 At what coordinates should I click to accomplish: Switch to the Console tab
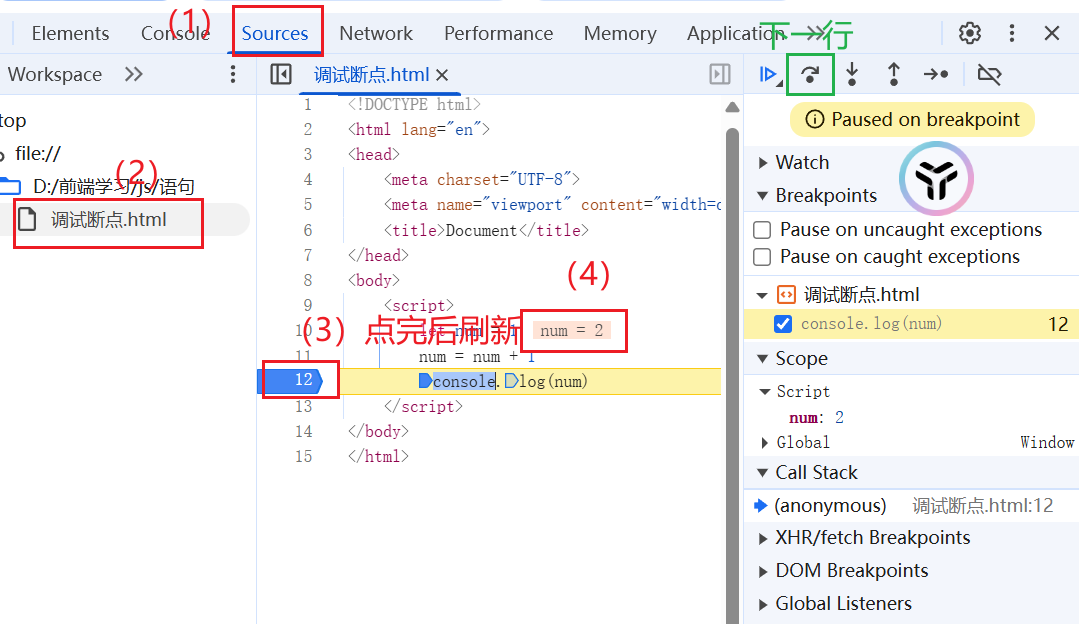pyautogui.click(x=175, y=33)
